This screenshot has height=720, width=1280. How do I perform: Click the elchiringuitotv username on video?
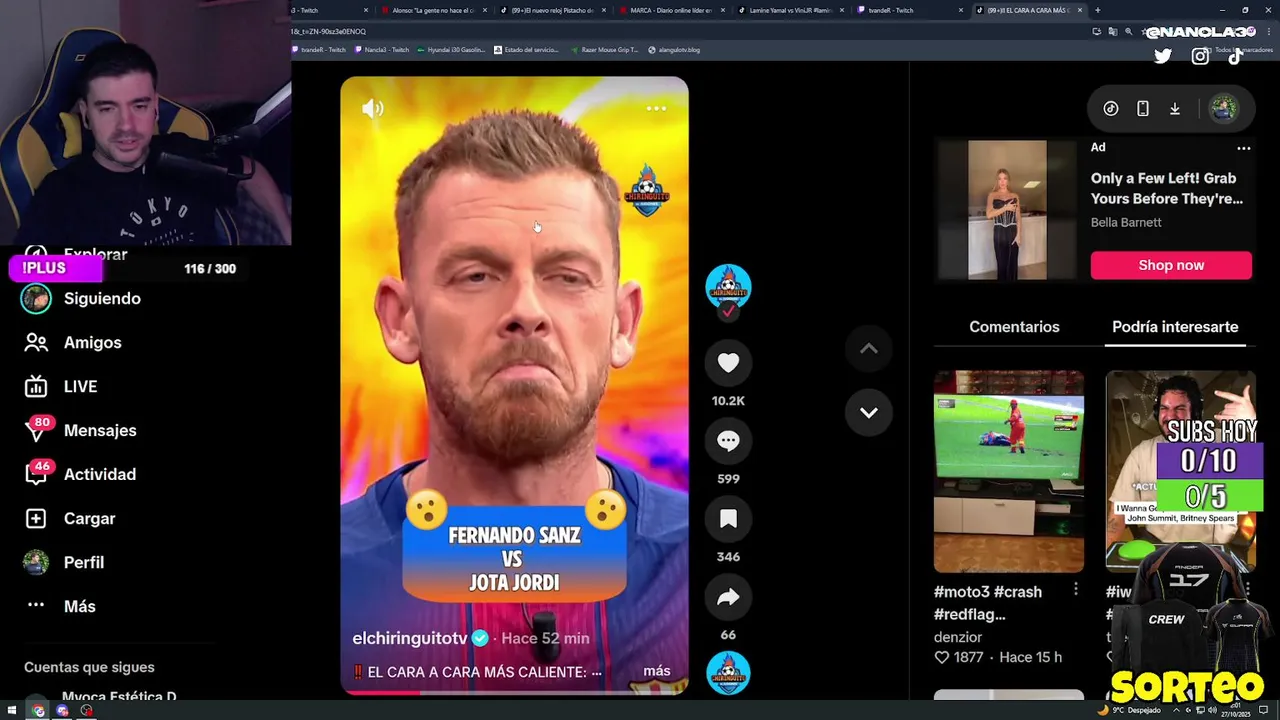click(x=410, y=638)
